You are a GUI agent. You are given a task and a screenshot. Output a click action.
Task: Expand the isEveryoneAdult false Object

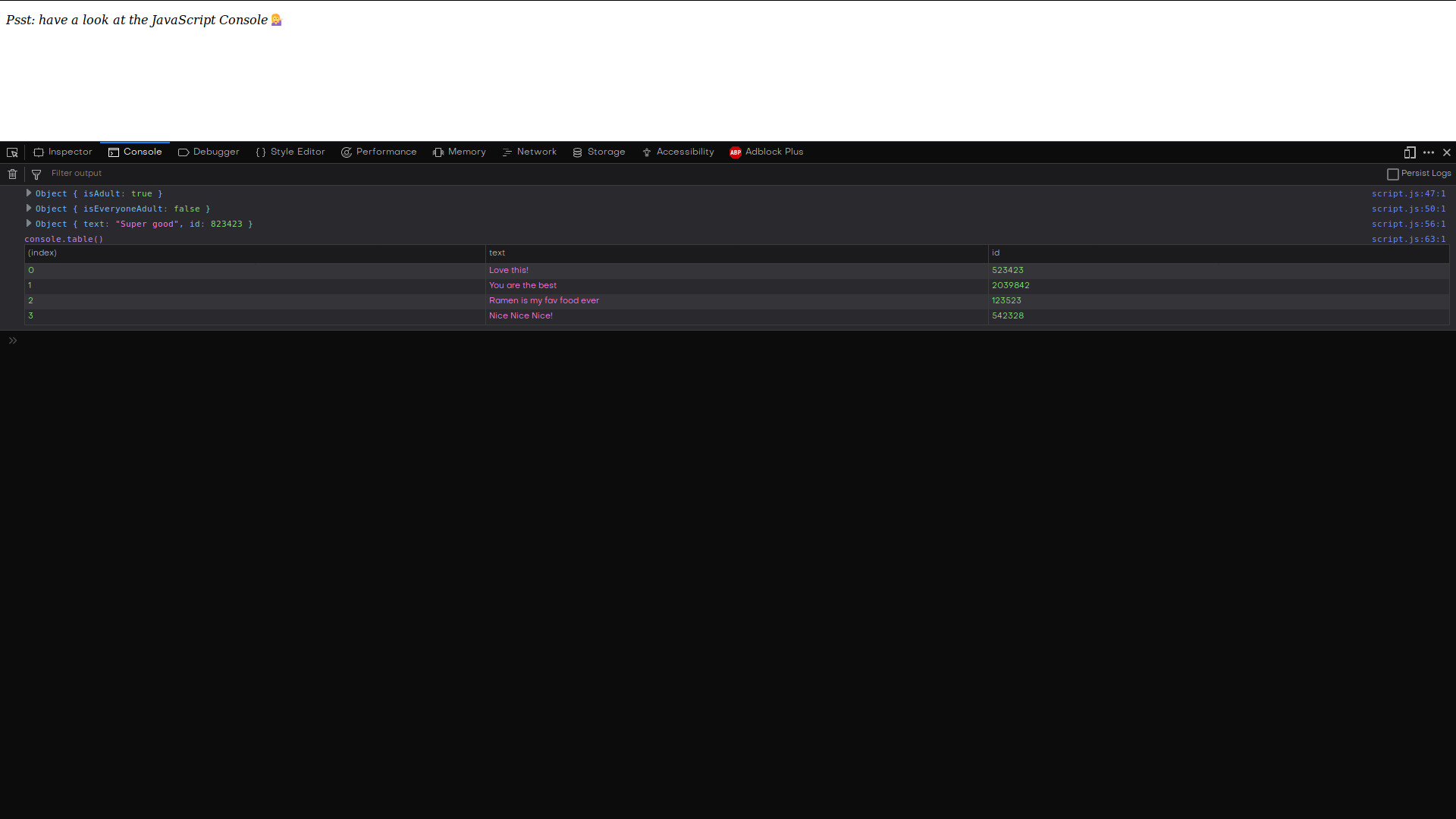tap(29, 208)
